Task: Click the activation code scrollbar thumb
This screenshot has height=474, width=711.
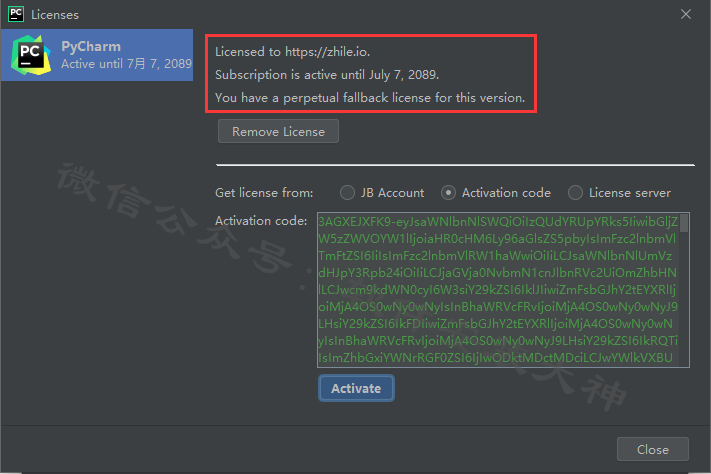Action: pyautogui.click(x=684, y=223)
